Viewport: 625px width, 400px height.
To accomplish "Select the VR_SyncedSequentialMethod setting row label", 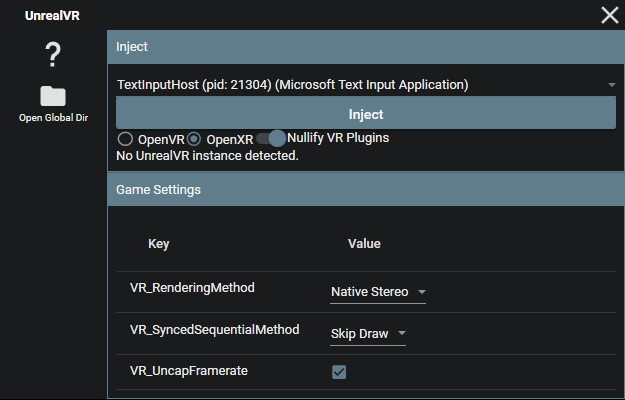I will [214, 329].
